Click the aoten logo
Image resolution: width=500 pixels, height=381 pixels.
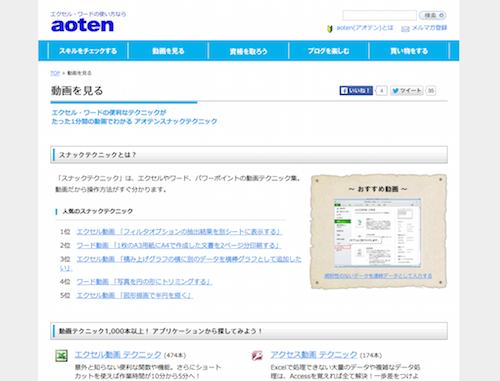(82, 26)
